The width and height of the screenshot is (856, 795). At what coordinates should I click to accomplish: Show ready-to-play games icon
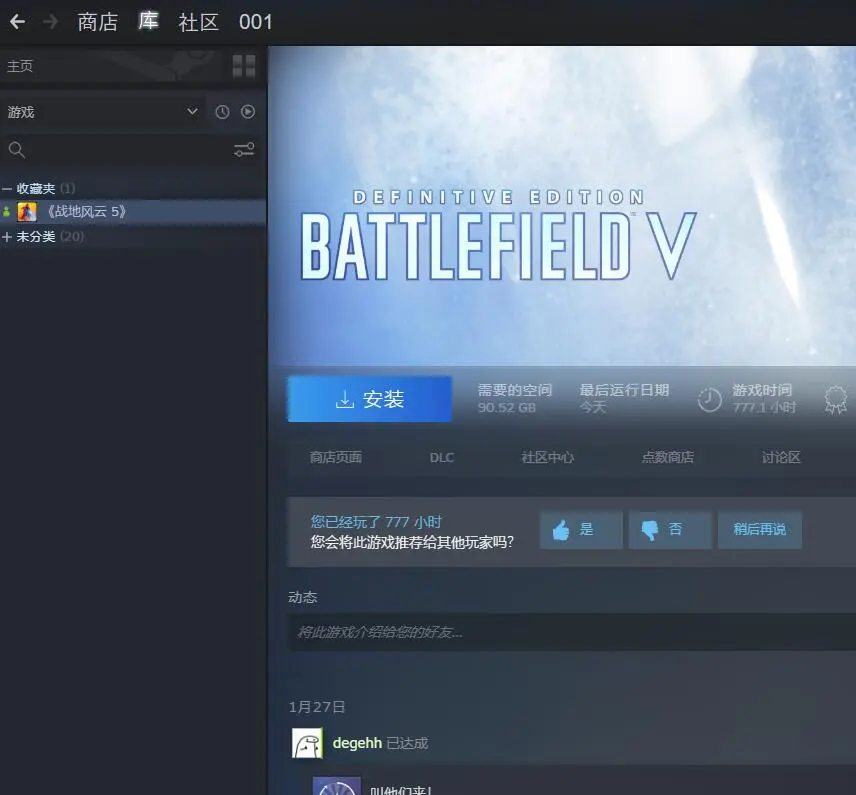[248, 112]
